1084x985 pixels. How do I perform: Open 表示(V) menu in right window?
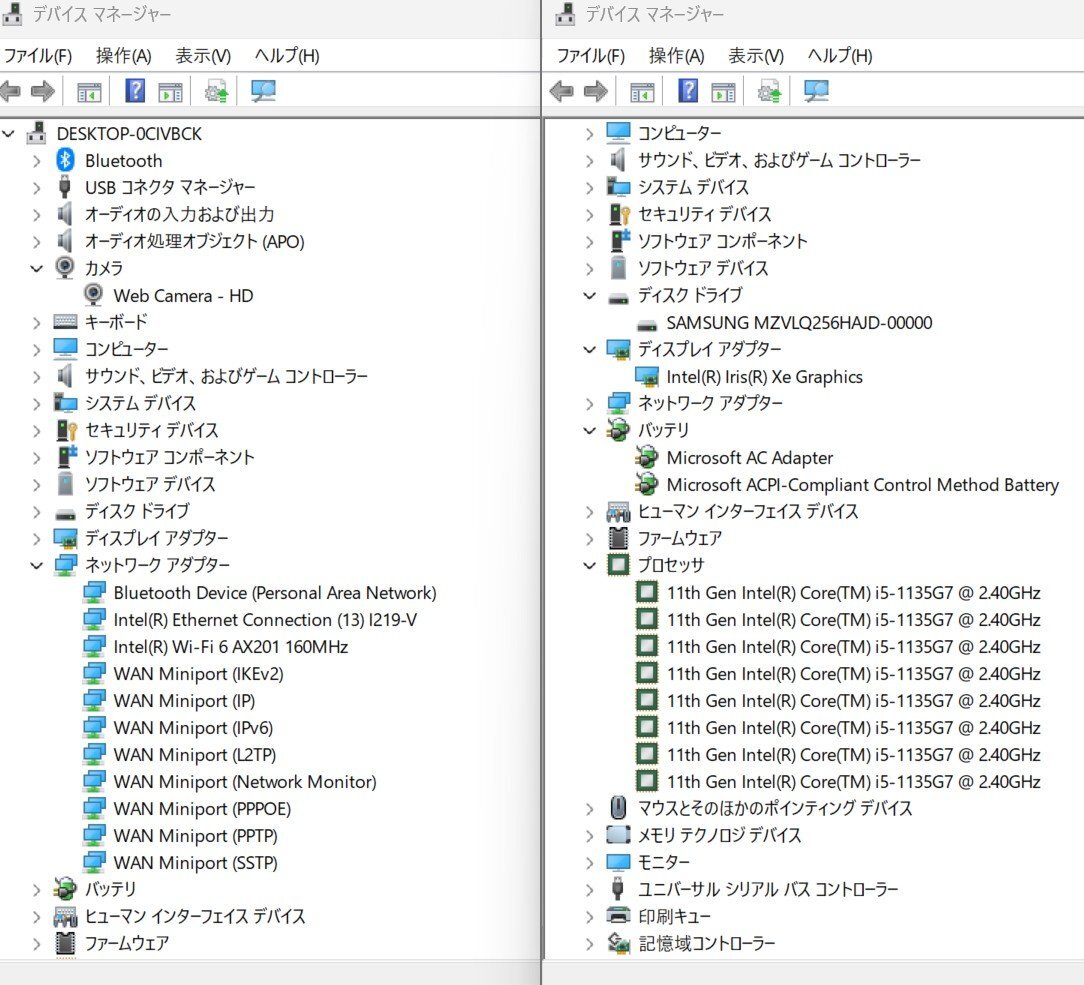pyautogui.click(x=756, y=55)
